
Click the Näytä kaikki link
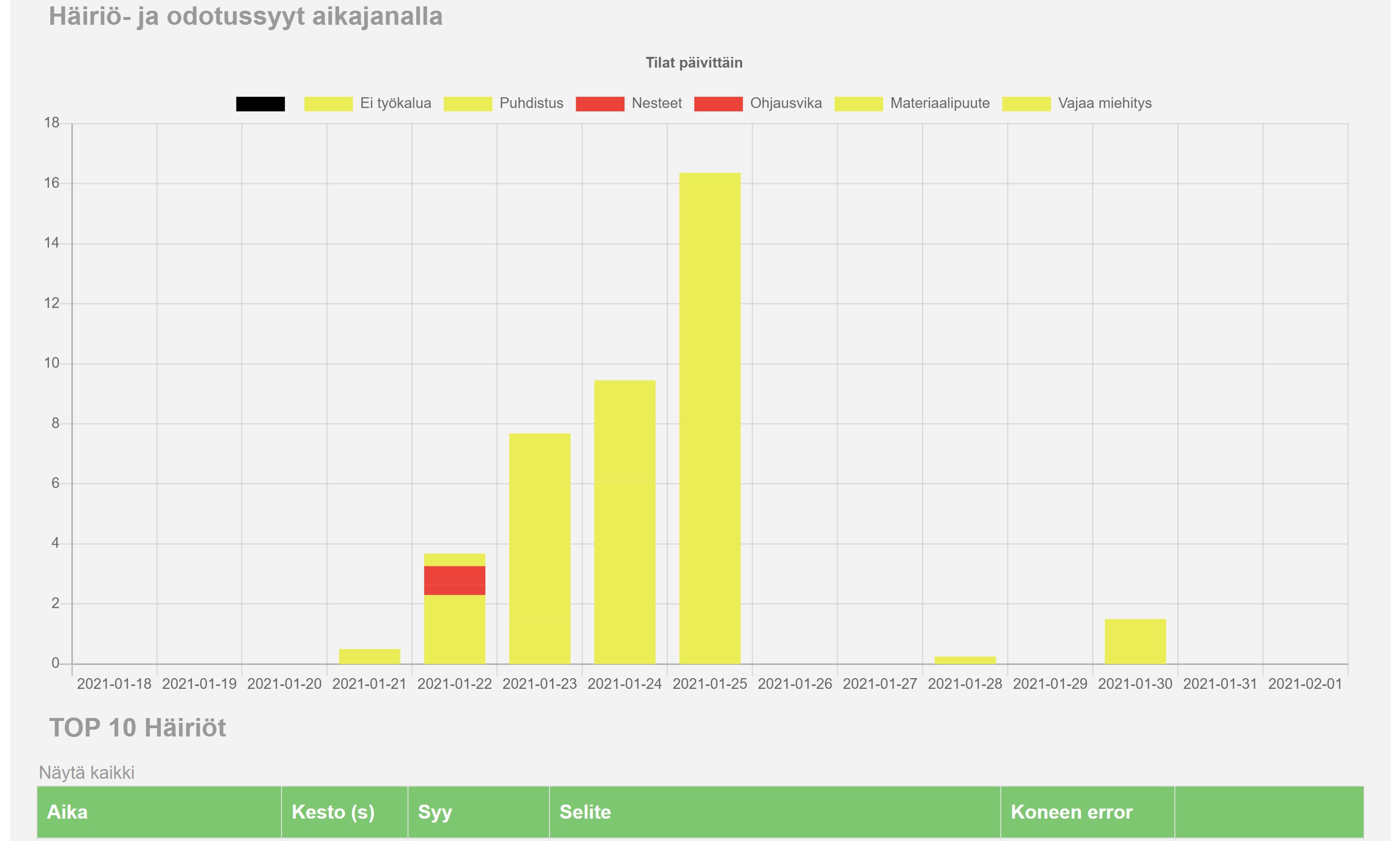pos(86,772)
